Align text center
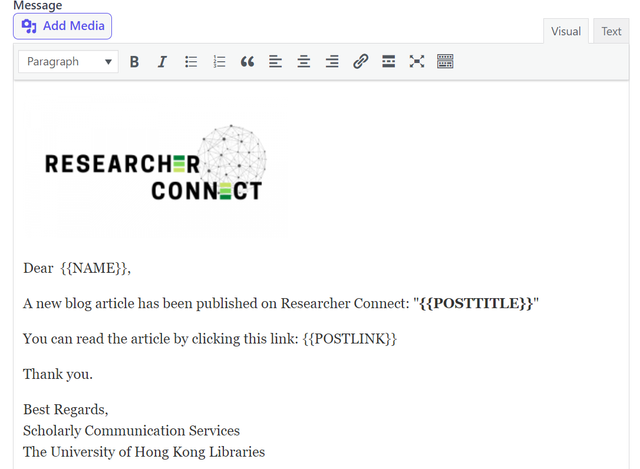640x469 pixels. click(x=304, y=62)
